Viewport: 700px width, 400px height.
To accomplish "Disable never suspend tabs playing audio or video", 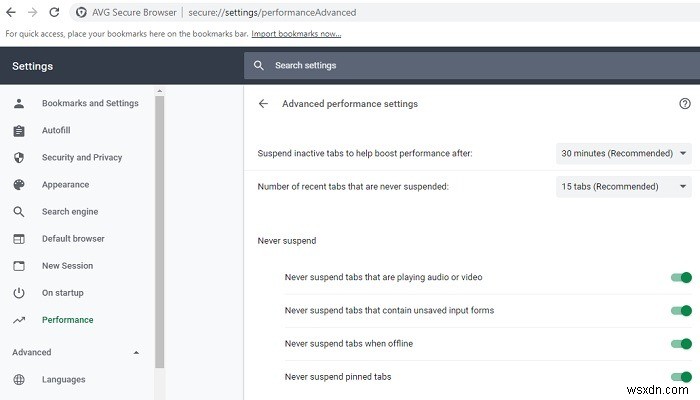I will click(x=681, y=278).
